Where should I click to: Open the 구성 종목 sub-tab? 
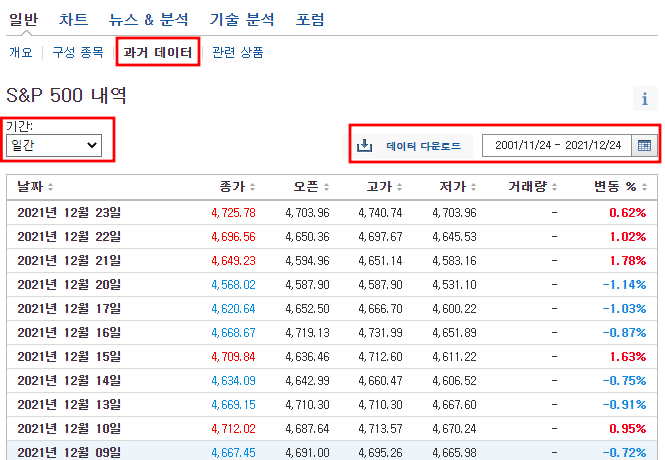tap(78, 52)
